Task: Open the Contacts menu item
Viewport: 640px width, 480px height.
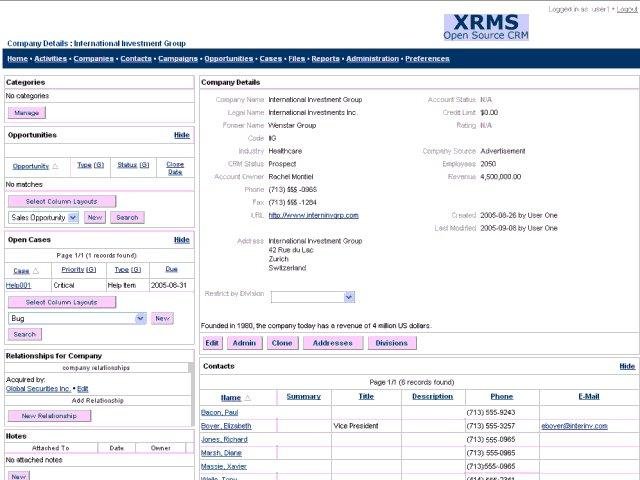Action: [x=136, y=59]
